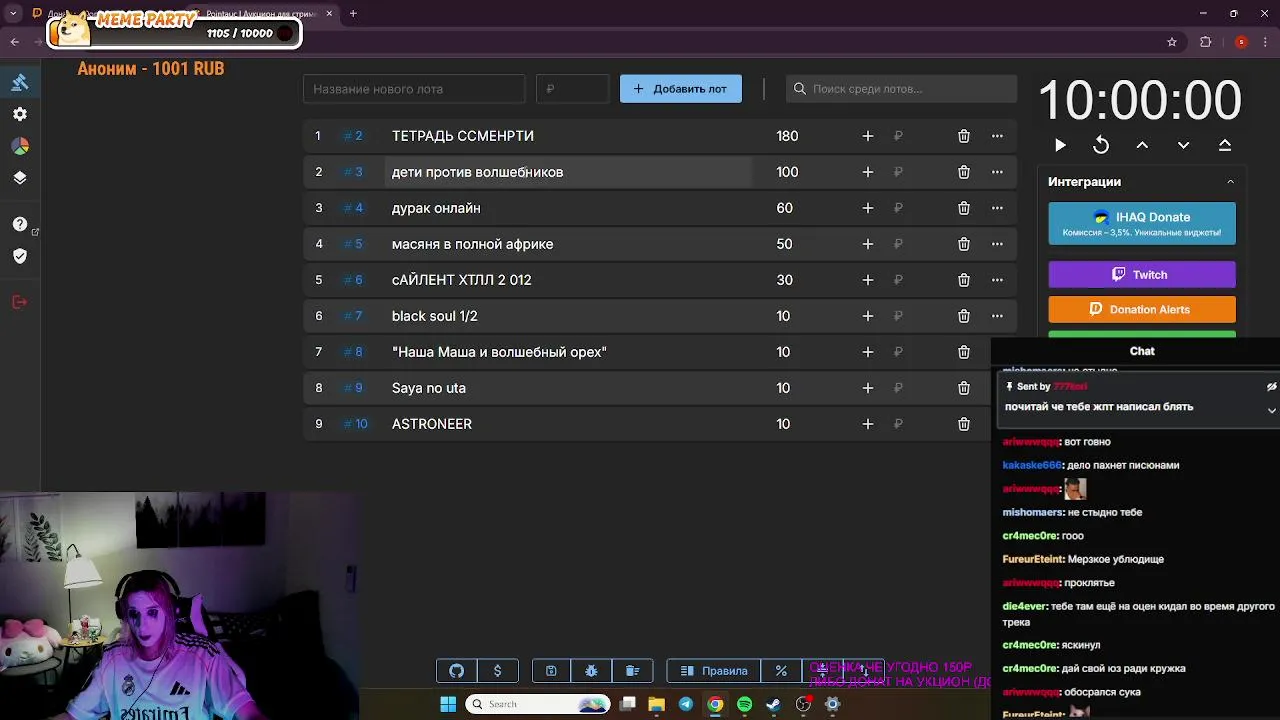Connect IHAQ Donate integration
Image resolution: width=1280 pixels, height=720 pixels.
(1142, 223)
